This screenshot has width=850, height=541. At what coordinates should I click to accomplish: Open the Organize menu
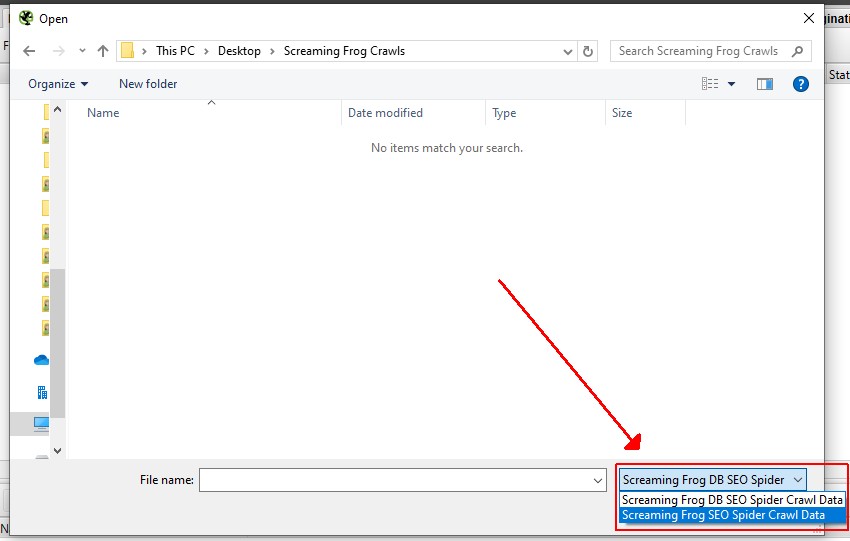coord(57,84)
